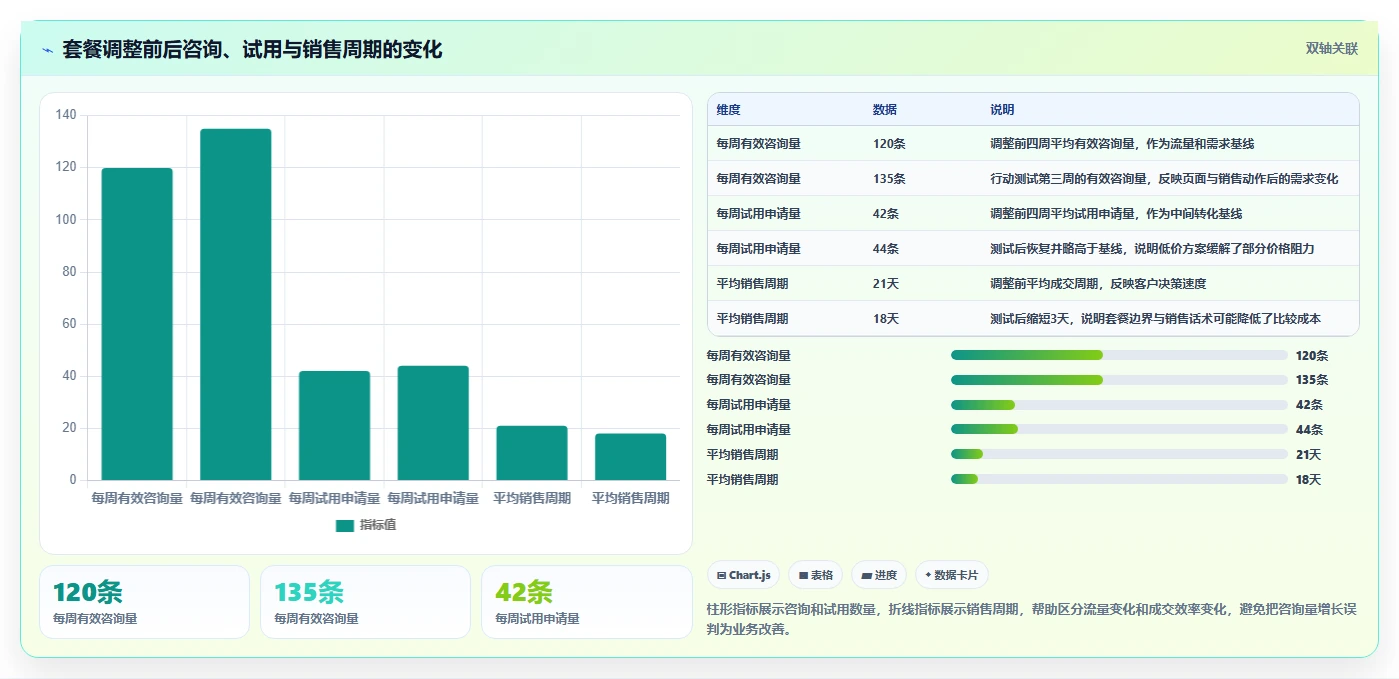
Task: Open the 135条 data card
Action: 365,602
